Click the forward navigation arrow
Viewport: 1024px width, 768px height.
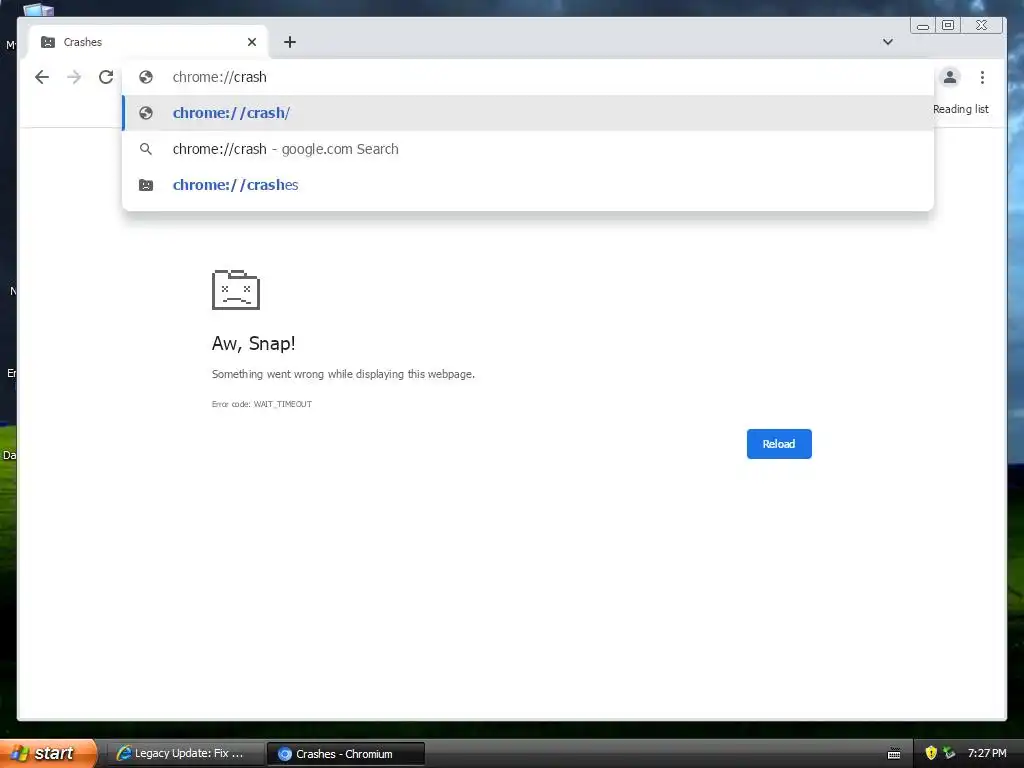(x=74, y=77)
